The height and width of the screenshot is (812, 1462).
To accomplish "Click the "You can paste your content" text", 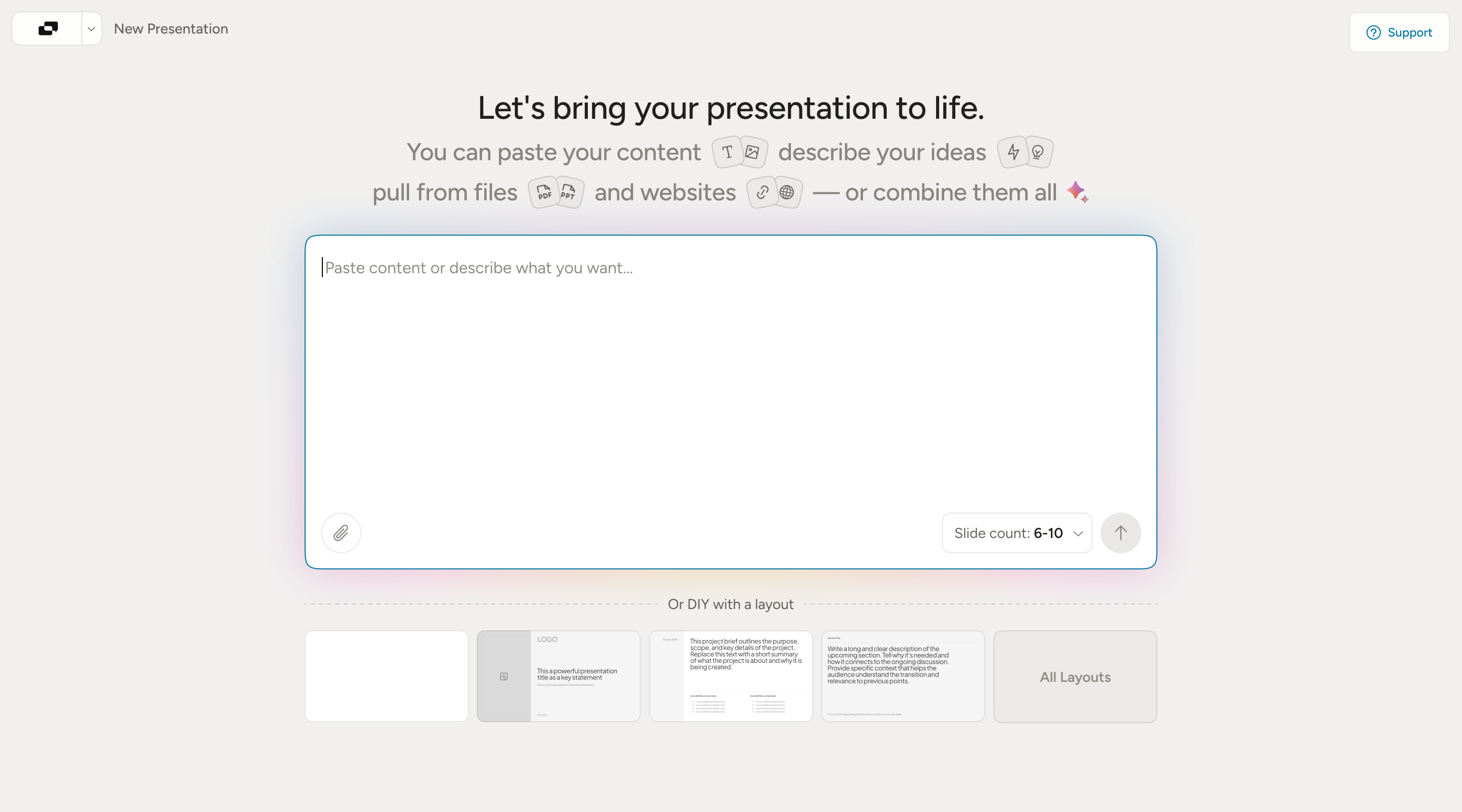I will coord(554,152).
